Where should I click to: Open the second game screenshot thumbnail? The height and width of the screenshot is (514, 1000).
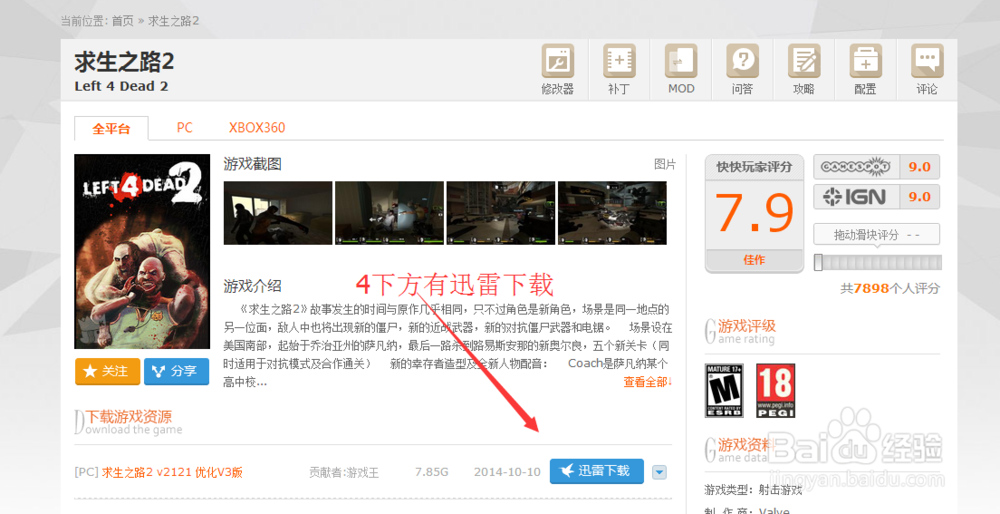pyautogui.click(x=390, y=213)
